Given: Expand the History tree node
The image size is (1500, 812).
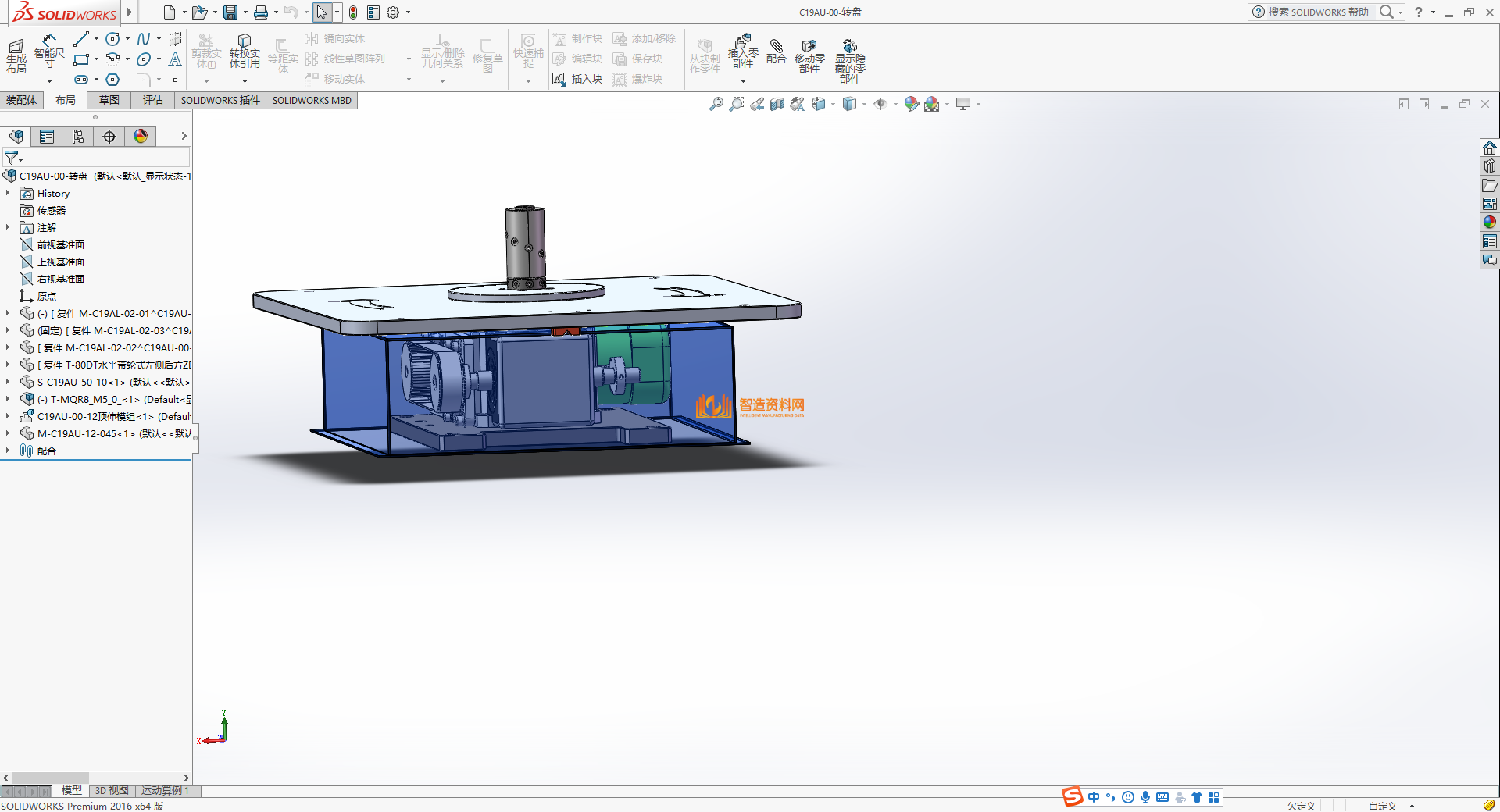Looking at the screenshot, I should click(8, 194).
